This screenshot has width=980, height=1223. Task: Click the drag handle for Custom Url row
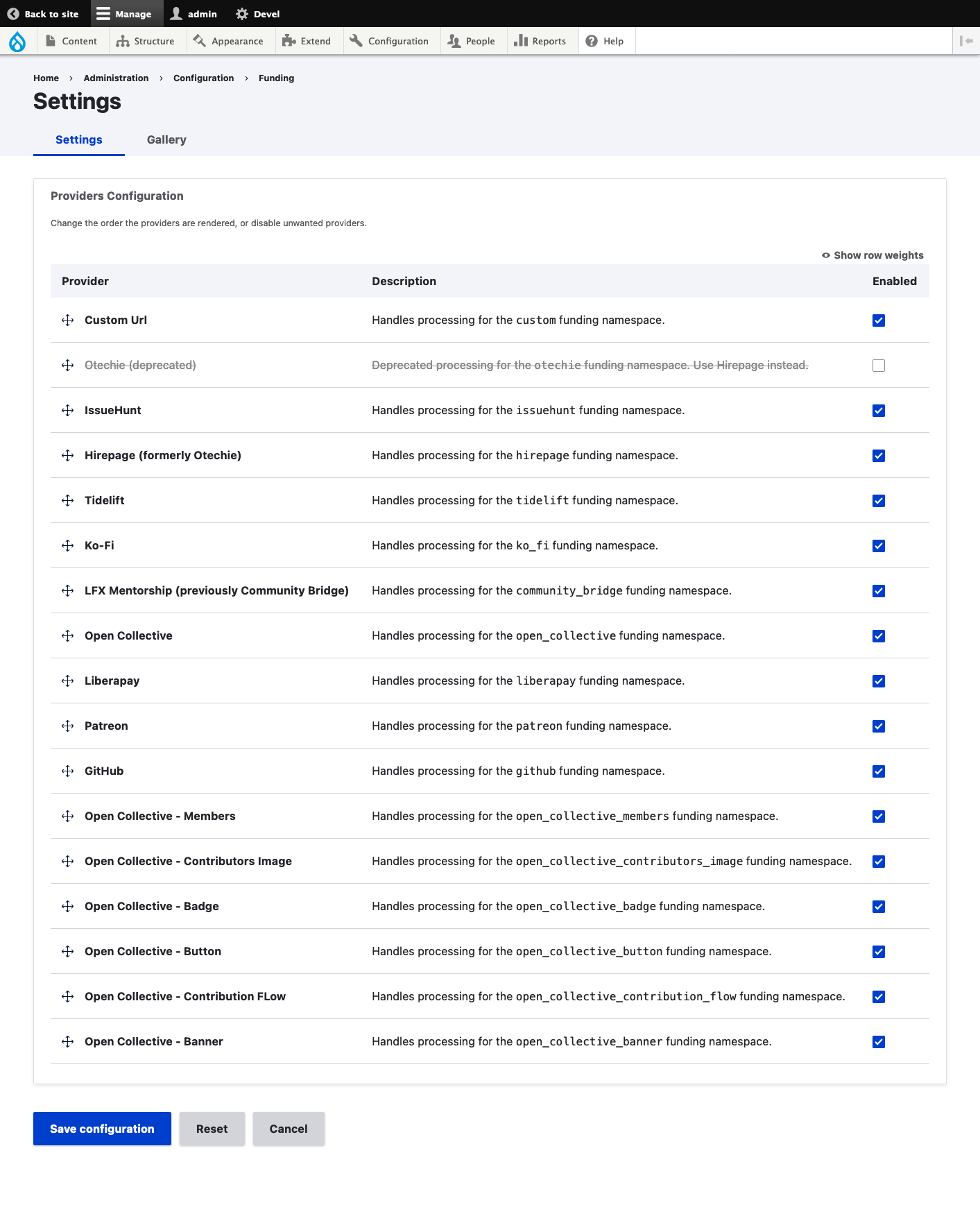[x=67, y=320]
